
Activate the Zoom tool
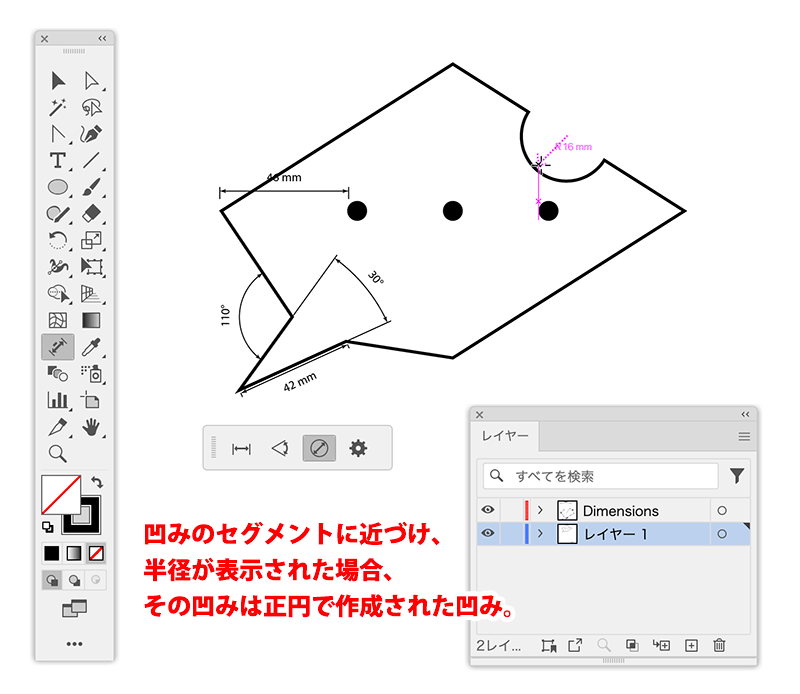pos(55,451)
